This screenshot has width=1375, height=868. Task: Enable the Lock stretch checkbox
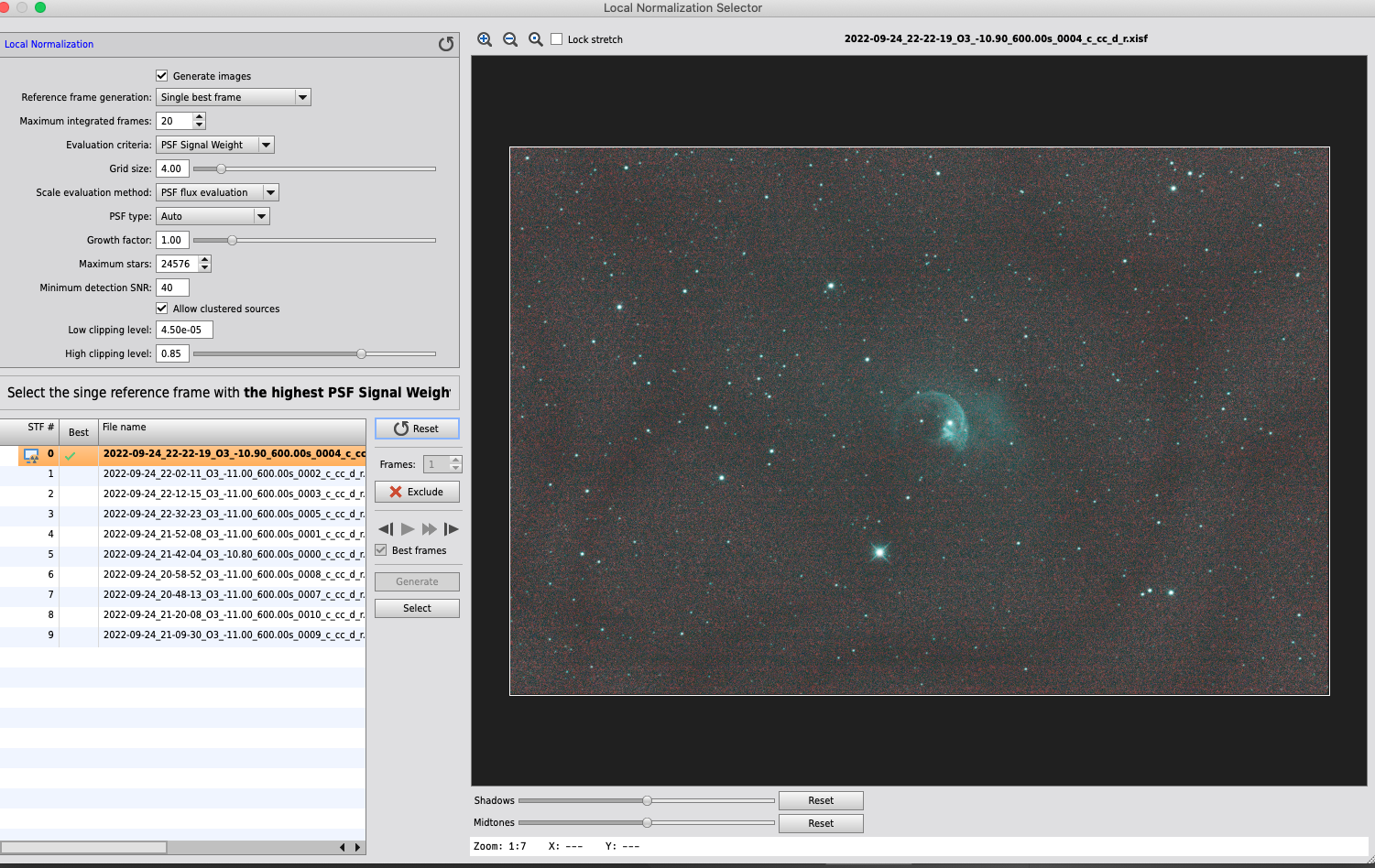pos(556,39)
